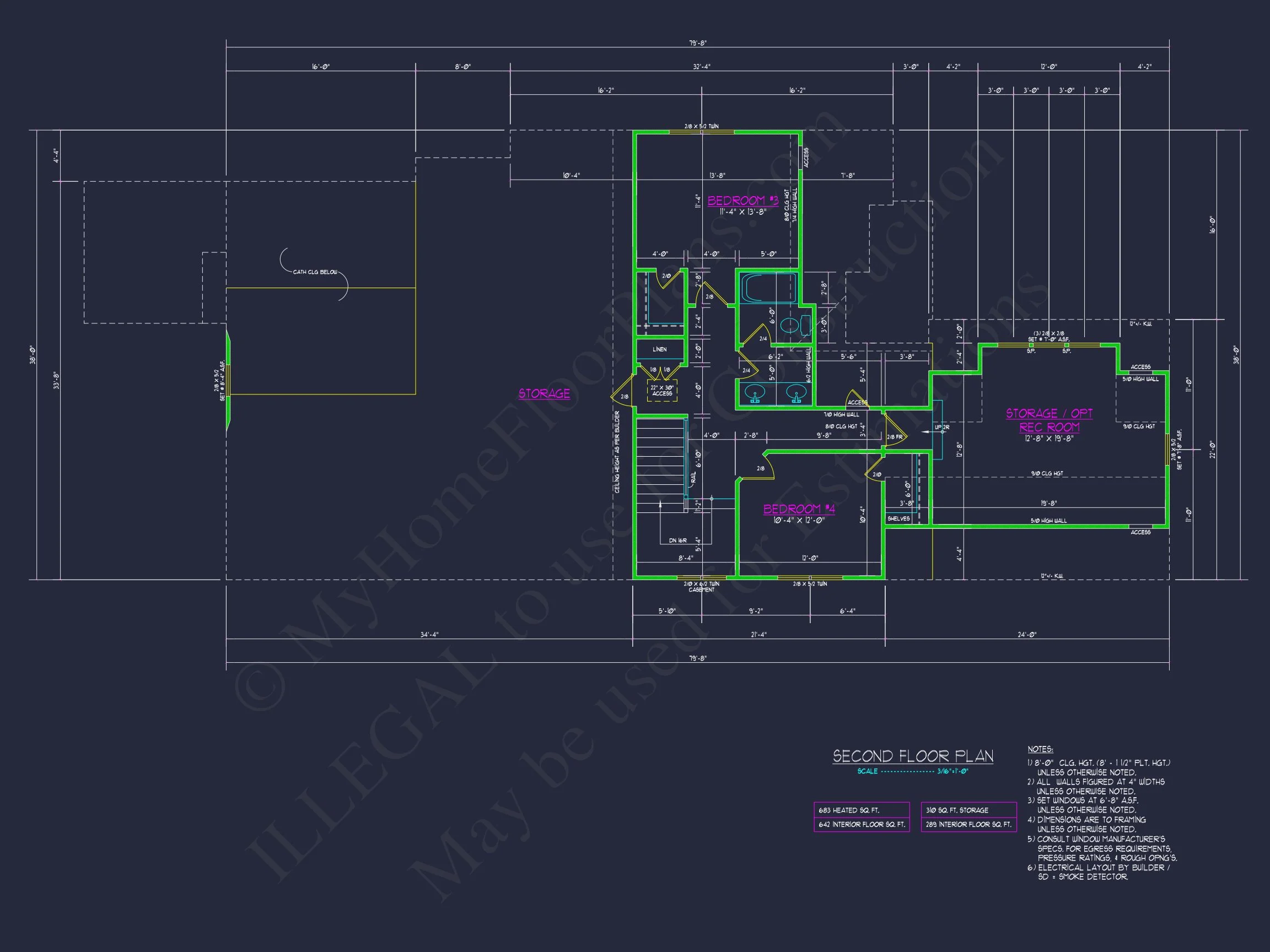Click the Bedroom #4 door swing marked 2/8

point(762,467)
